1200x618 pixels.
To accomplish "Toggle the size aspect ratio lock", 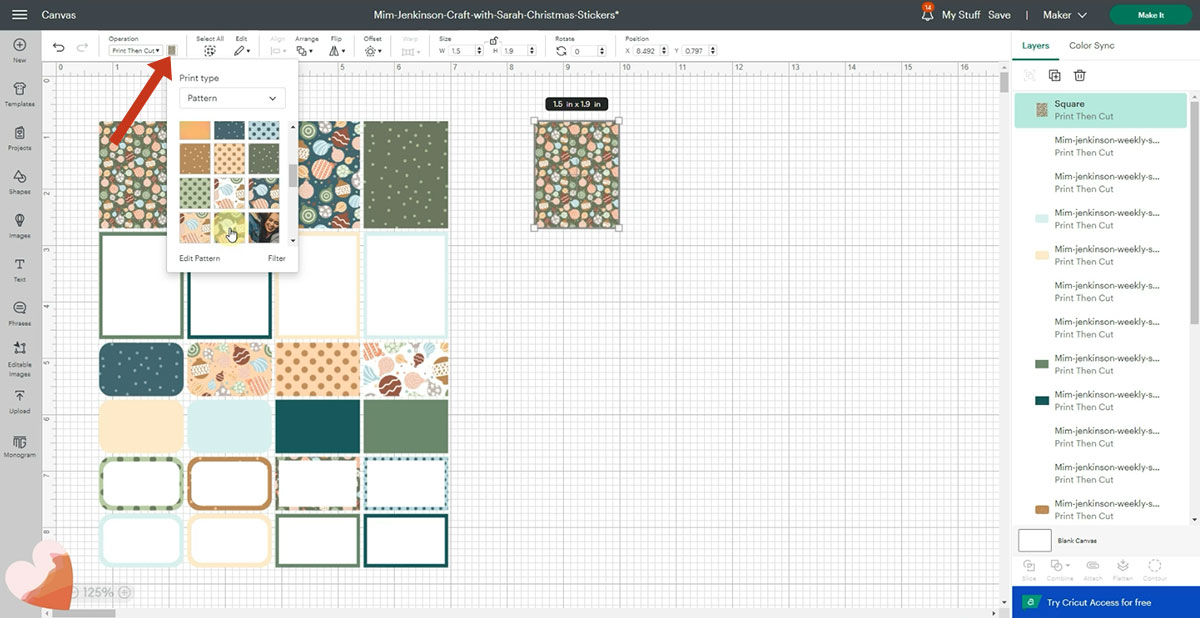I will pyautogui.click(x=494, y=41).
